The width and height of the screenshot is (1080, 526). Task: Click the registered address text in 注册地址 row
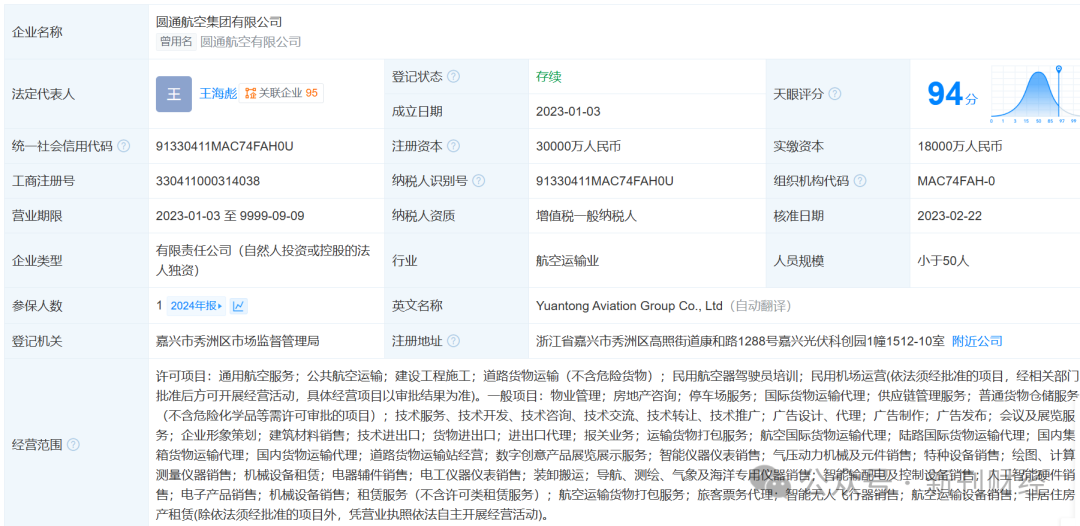740,341
